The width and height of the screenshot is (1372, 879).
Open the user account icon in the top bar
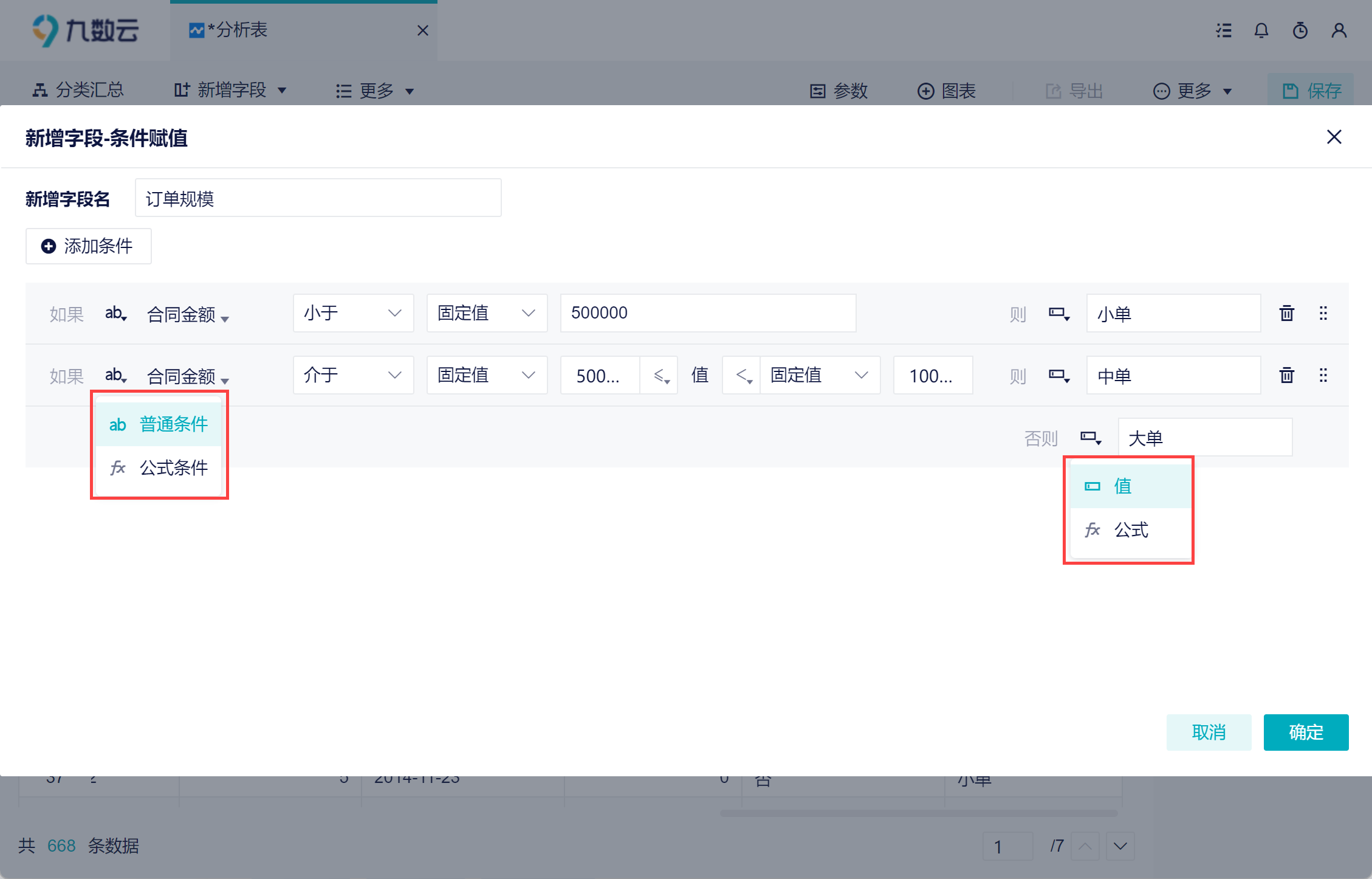pyautogui.click(x=1339, y=30)
